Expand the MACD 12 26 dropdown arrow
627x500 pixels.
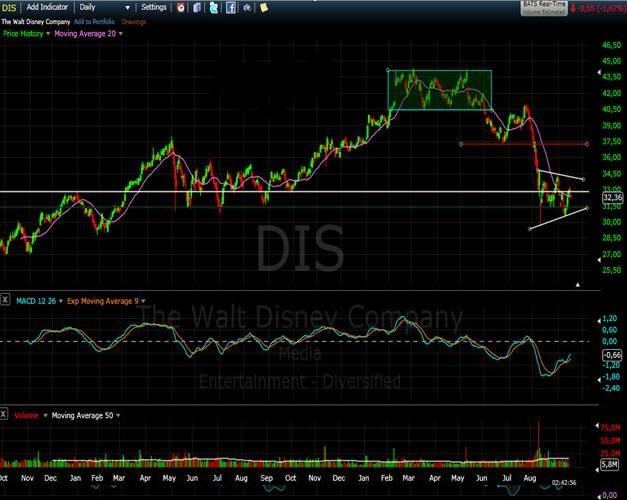click(61, 301)
